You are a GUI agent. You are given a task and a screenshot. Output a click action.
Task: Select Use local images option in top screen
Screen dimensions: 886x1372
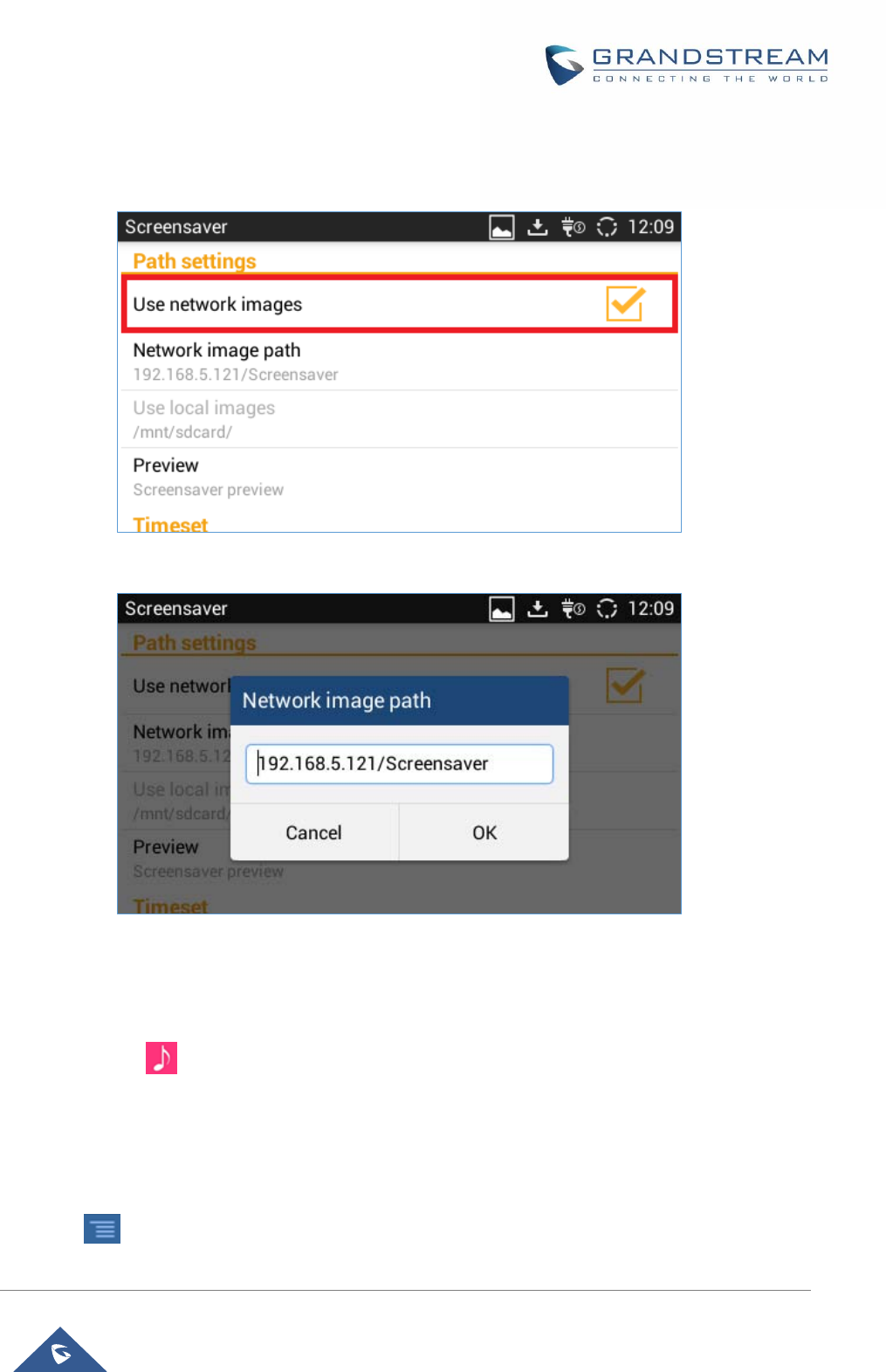pyautogui.click(x=400, y=419)
